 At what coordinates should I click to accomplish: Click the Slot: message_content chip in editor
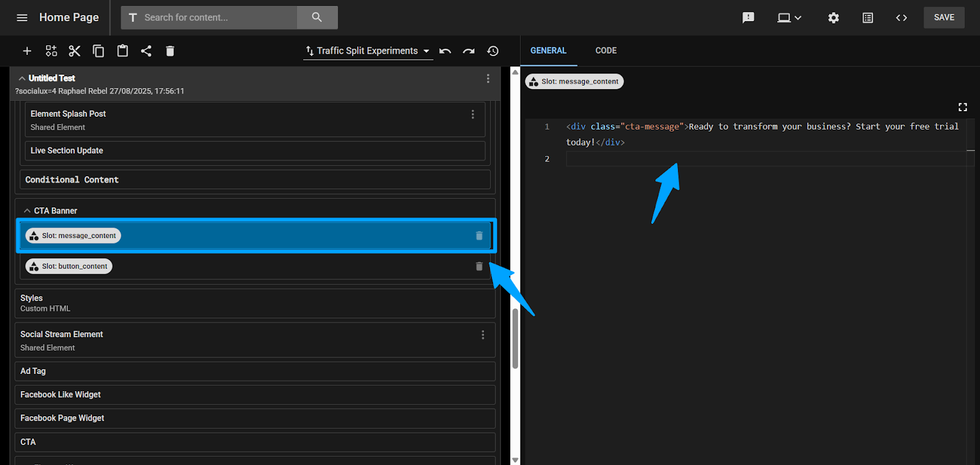pyautogui.click(x=574, y=81)
